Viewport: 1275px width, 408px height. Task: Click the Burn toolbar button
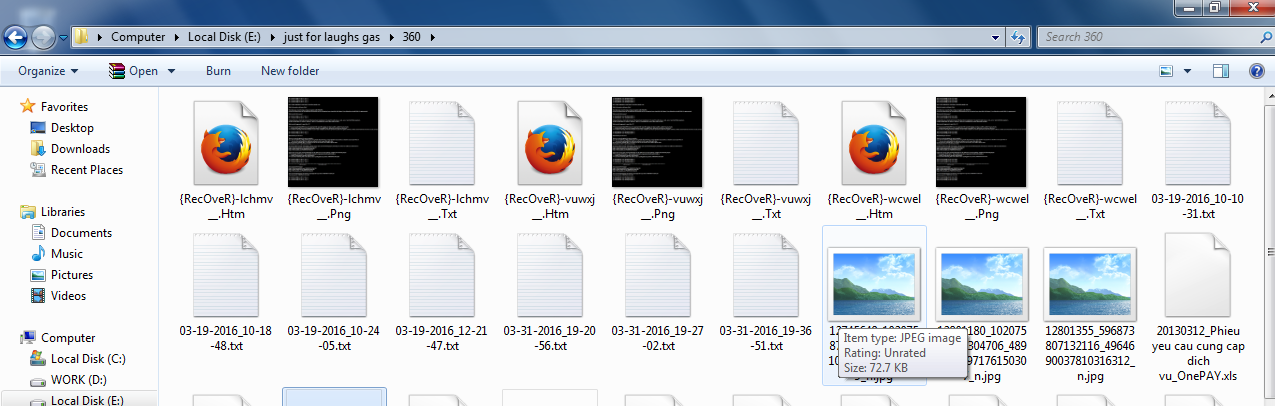[x=218, y=71]
